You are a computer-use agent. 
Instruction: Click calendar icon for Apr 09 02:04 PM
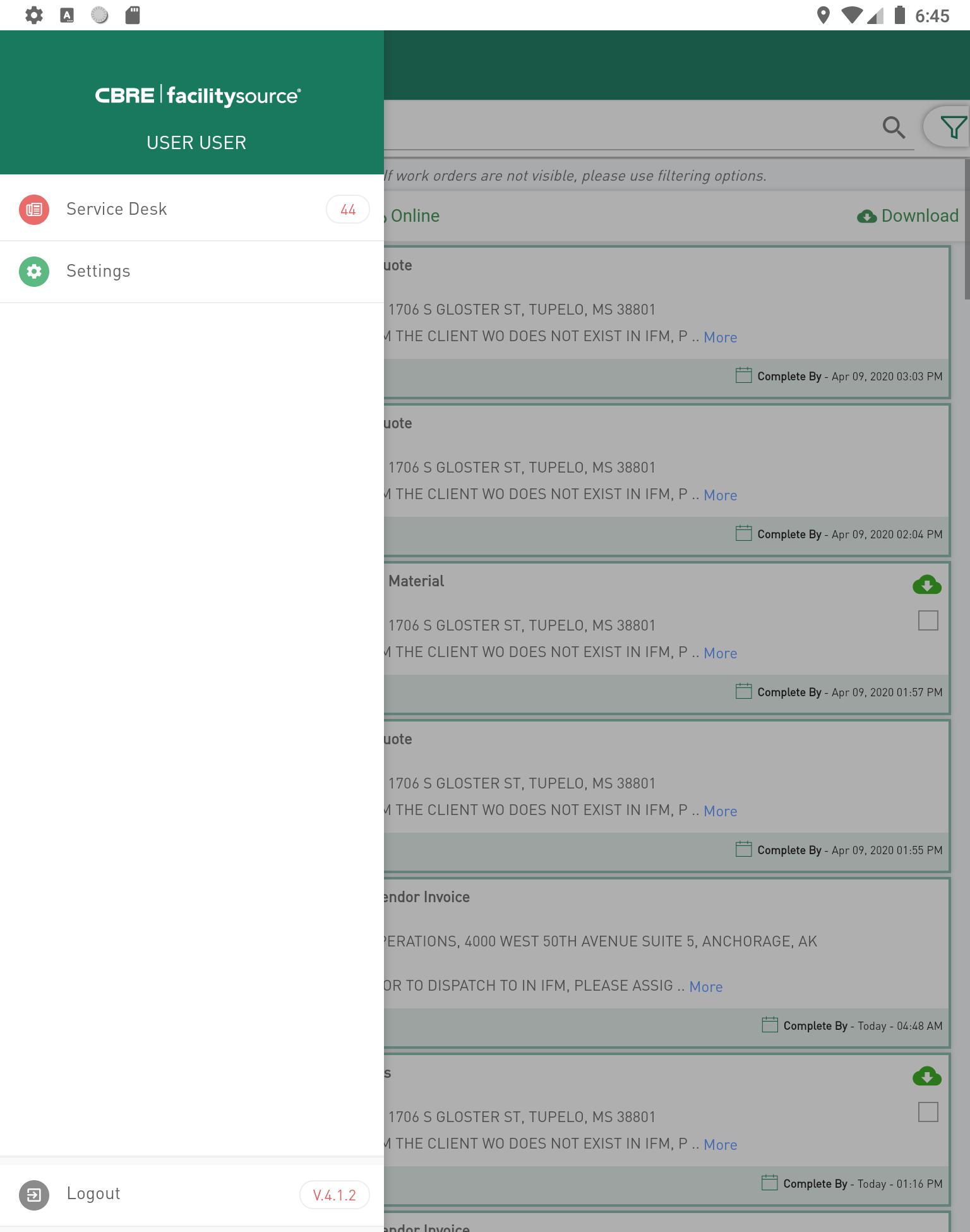click(744, 533)
